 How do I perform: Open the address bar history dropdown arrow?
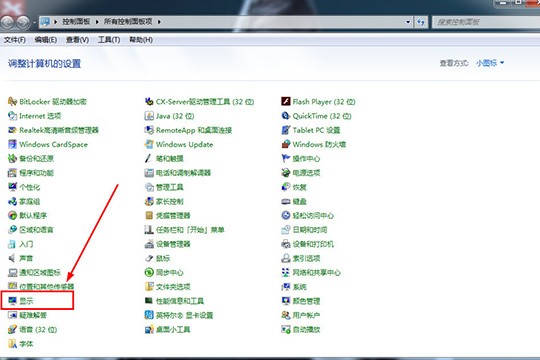pyautogui.click(x=408, y=22)
